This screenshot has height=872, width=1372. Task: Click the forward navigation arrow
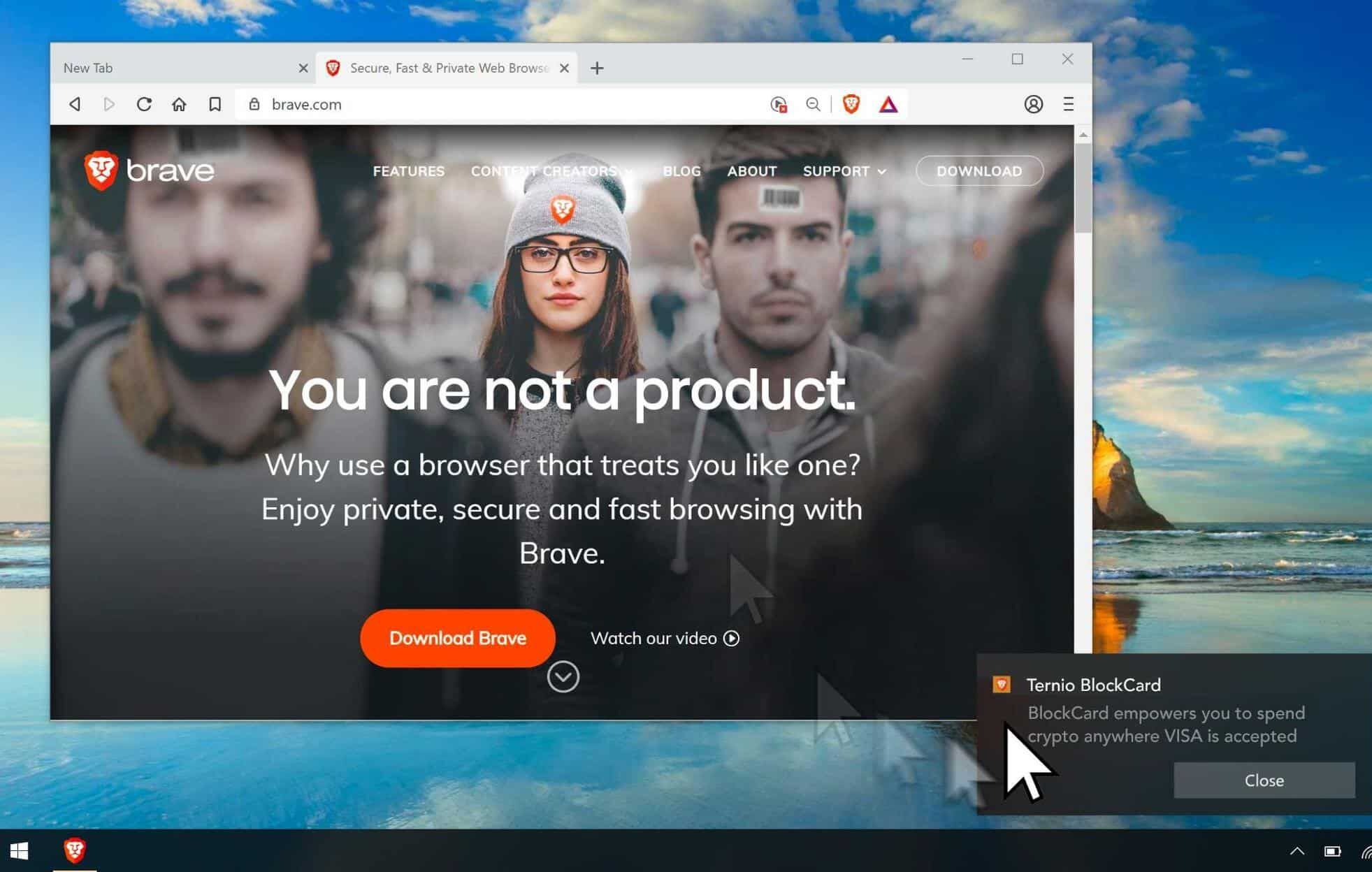pyautogui.click(x=109, y=104)
